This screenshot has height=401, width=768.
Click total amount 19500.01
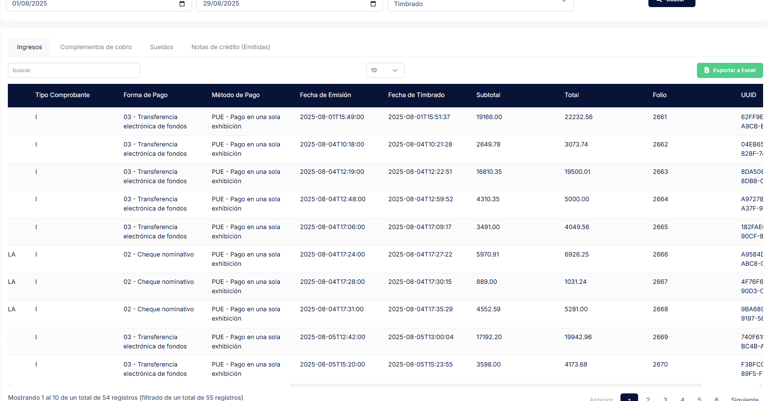coord(577,172)
